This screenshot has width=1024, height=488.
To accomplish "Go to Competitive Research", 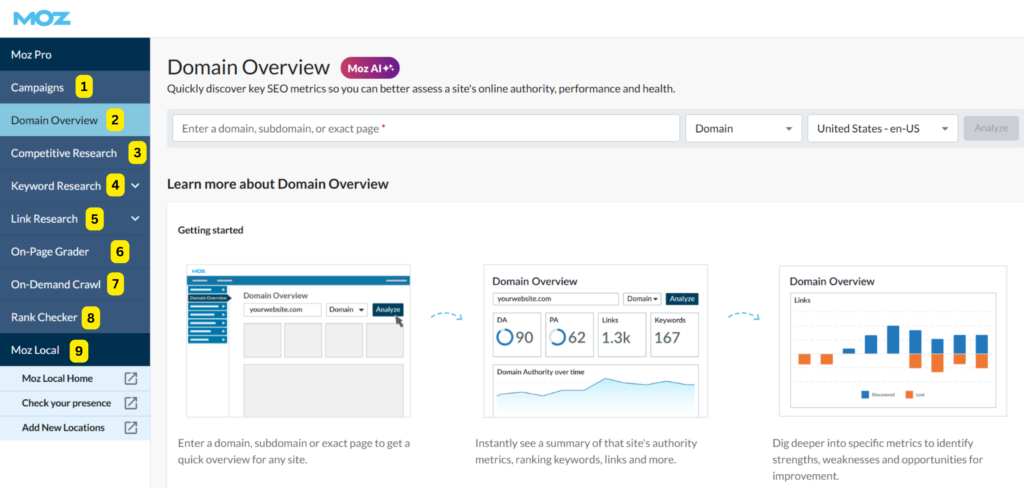I will tap(75, 154).
